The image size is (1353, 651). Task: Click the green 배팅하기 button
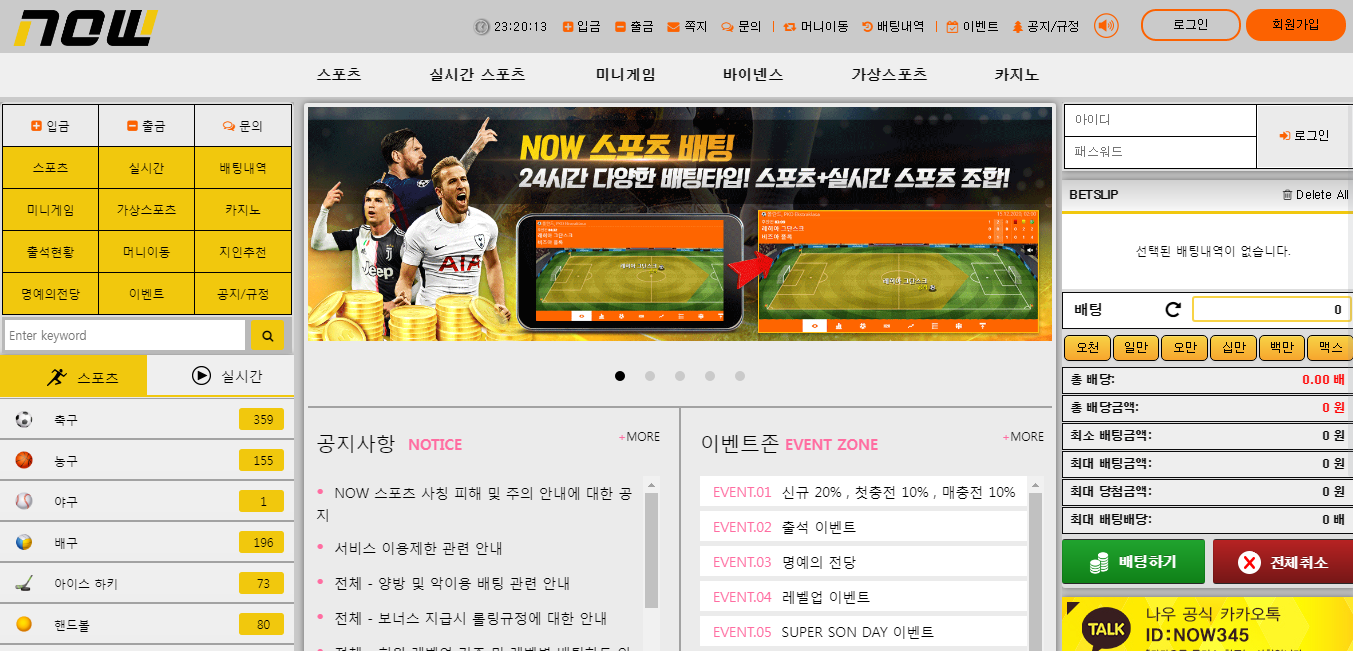point(1133,562)
